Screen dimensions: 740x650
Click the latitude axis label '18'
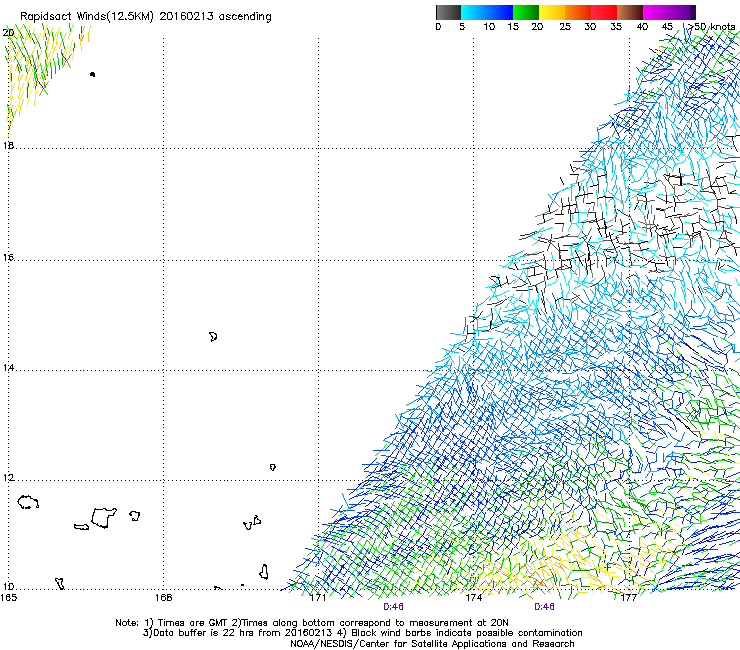tap(8, 145)
